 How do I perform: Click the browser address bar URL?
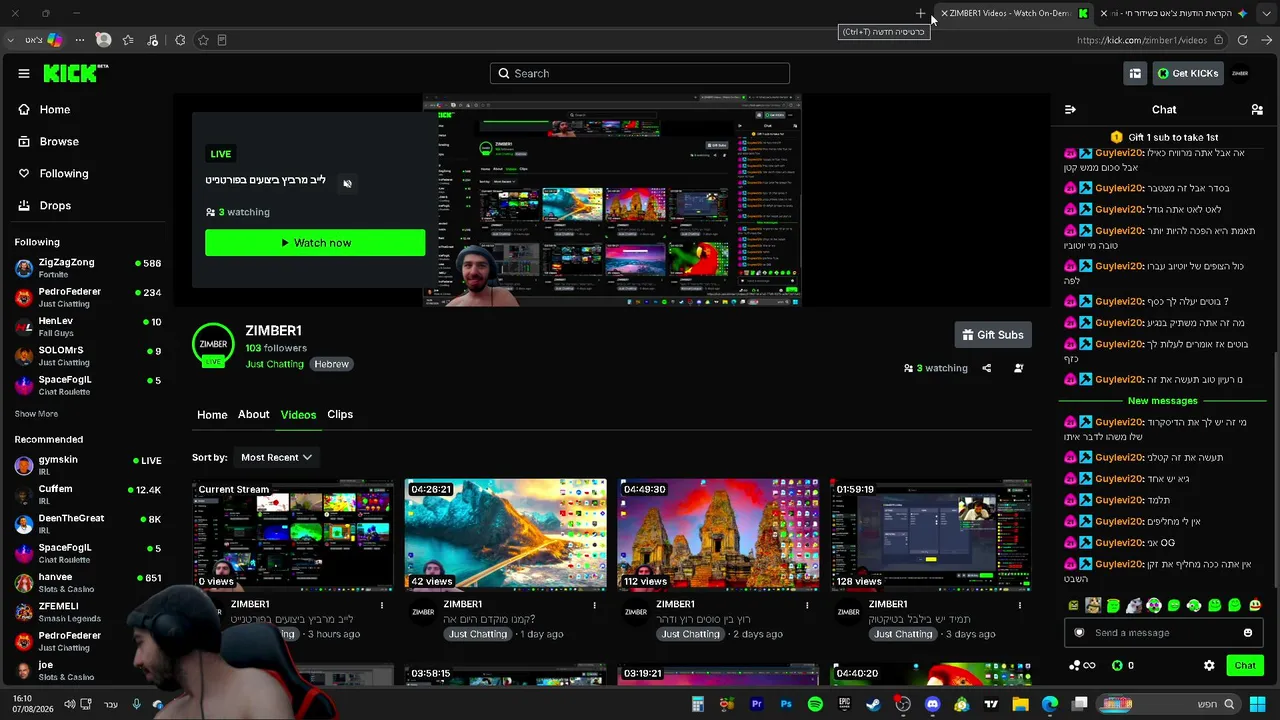pos(1142,40)
